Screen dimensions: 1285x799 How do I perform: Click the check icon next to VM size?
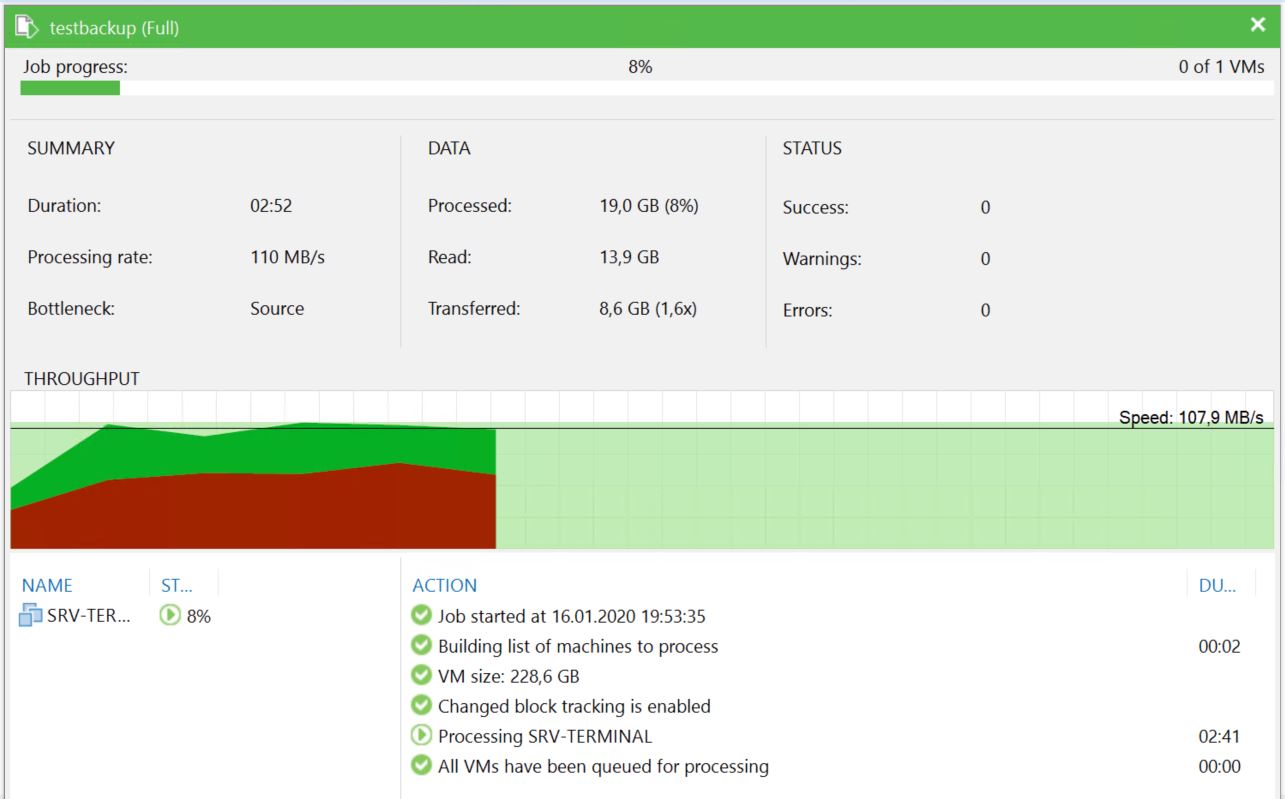pos(422,676)
